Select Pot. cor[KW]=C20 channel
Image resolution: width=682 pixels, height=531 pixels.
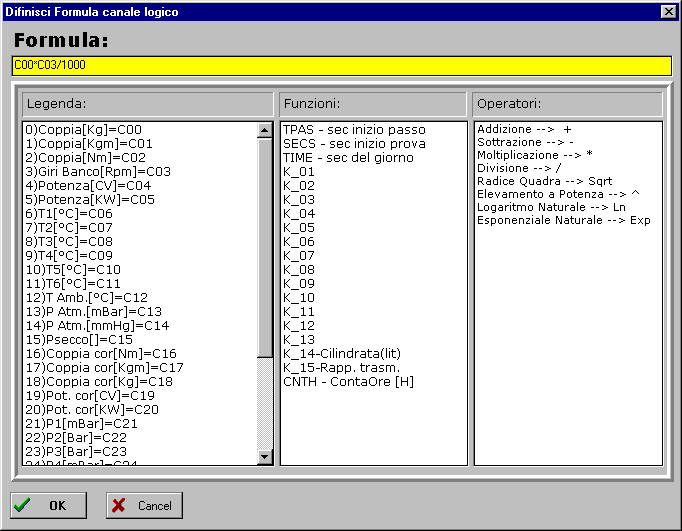(x=91, y=409)
